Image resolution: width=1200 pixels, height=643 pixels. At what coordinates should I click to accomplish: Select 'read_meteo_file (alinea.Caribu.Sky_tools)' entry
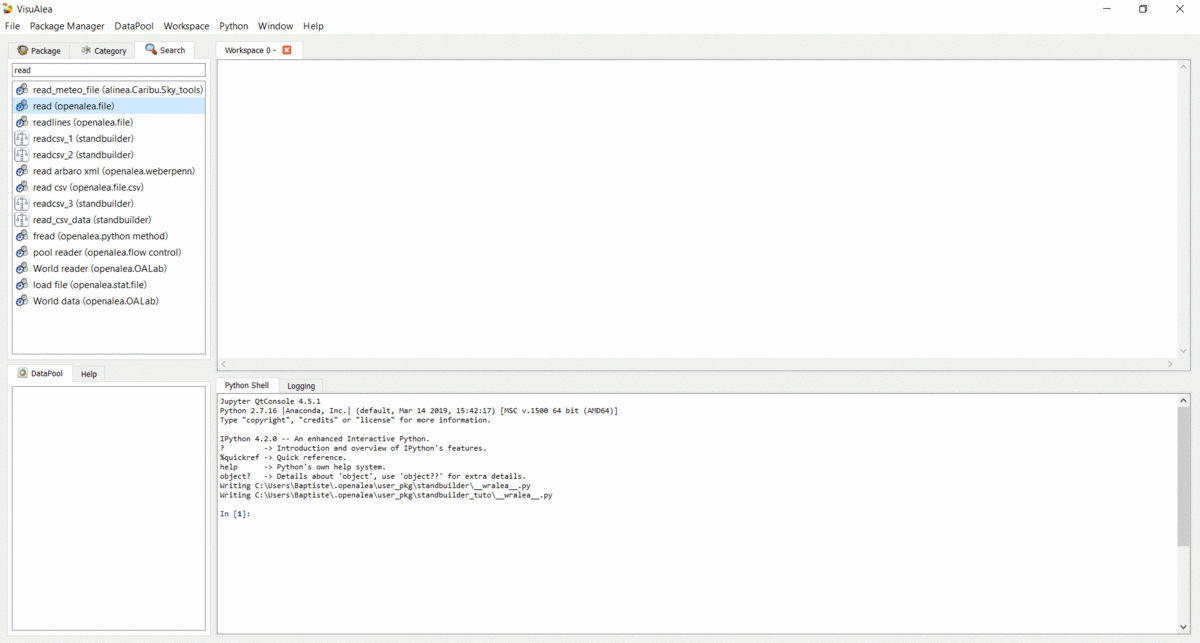tap(108, 90)
